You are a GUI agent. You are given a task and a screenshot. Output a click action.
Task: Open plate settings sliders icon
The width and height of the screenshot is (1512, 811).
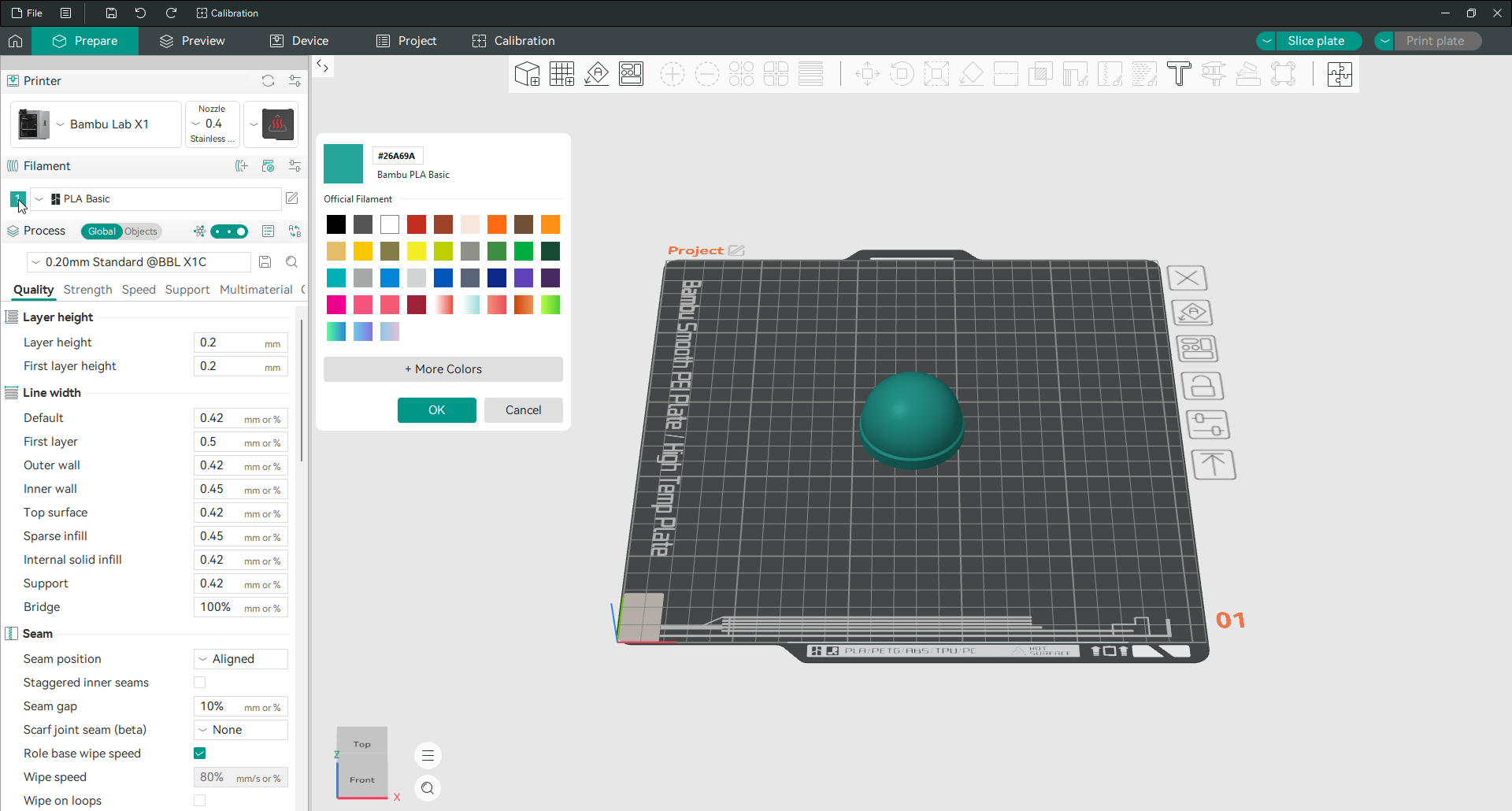click(1208, 425)
